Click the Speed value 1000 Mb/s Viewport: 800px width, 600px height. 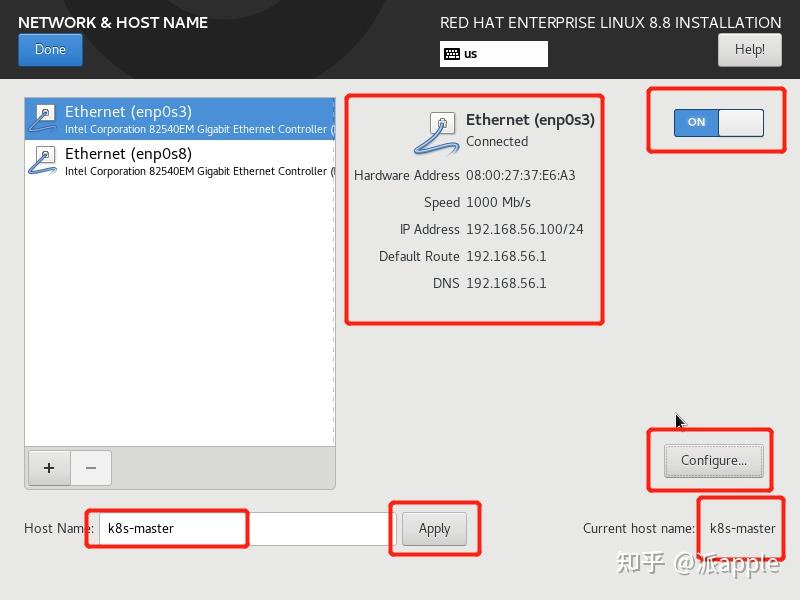[498, 203]
